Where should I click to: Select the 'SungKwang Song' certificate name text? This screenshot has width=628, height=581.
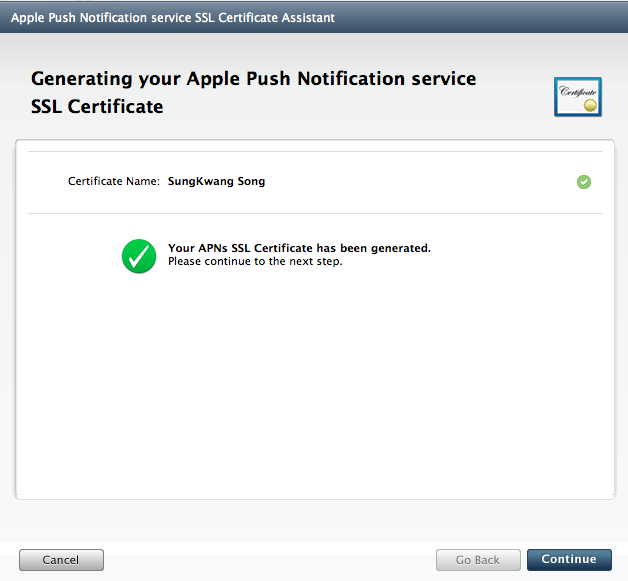[x=216, y=181]
